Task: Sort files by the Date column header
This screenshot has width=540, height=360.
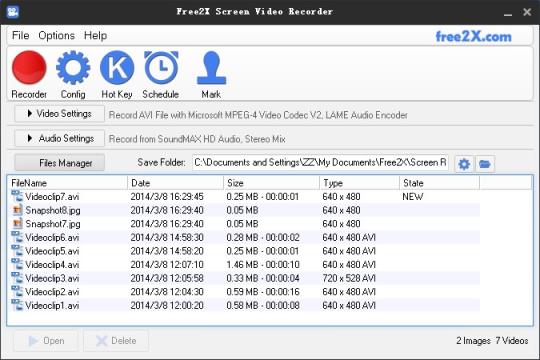Action: pos(176,183)
